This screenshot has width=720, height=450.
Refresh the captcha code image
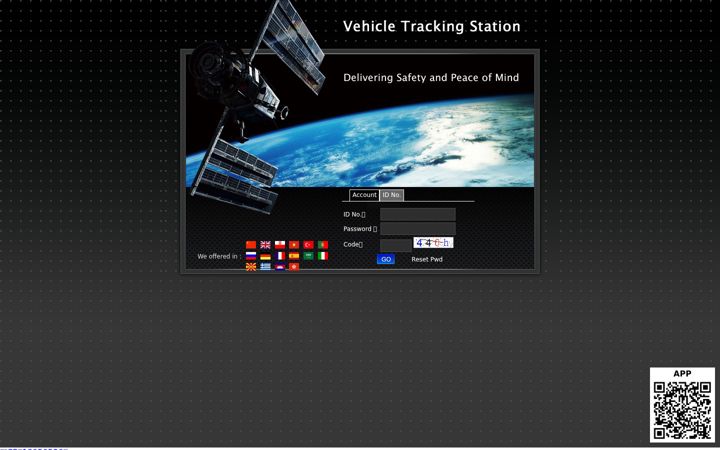pos(433,243)
